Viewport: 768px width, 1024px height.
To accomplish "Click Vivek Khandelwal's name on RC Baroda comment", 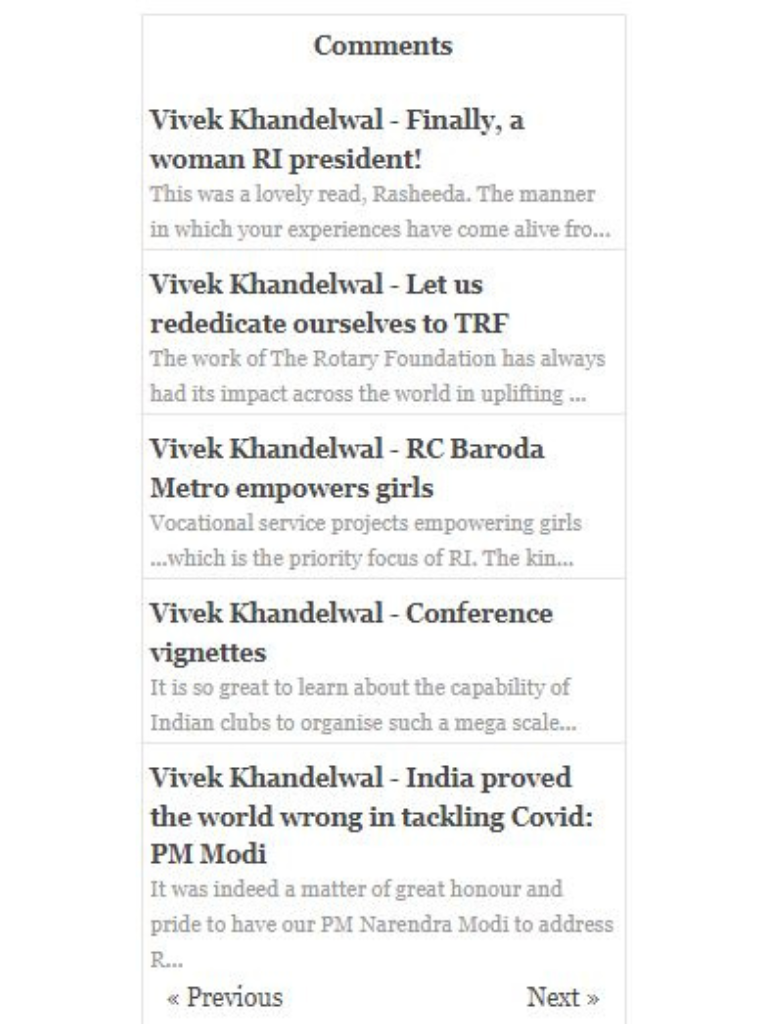I will (266, 449).
